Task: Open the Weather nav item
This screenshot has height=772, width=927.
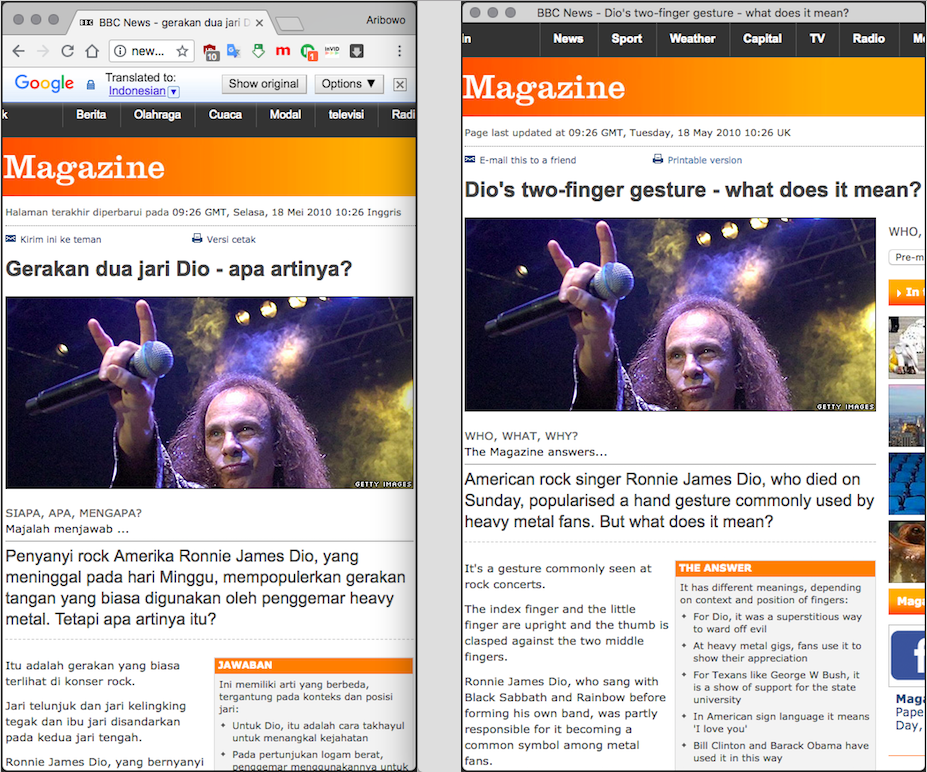Action: (x=692, y=39)
